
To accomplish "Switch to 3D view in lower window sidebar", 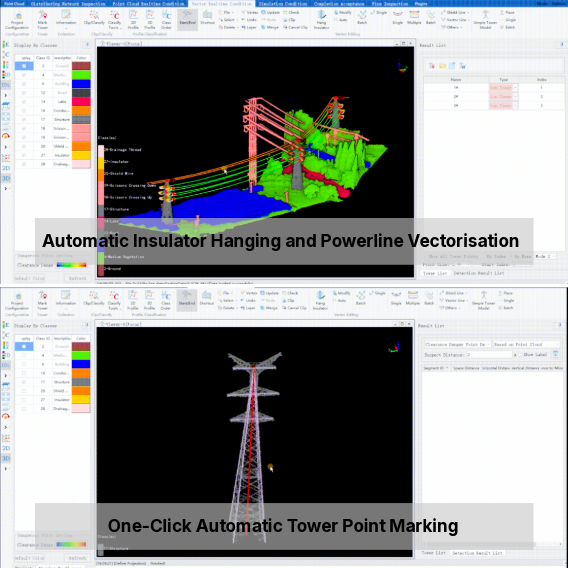I will click(x=6, y=458).
